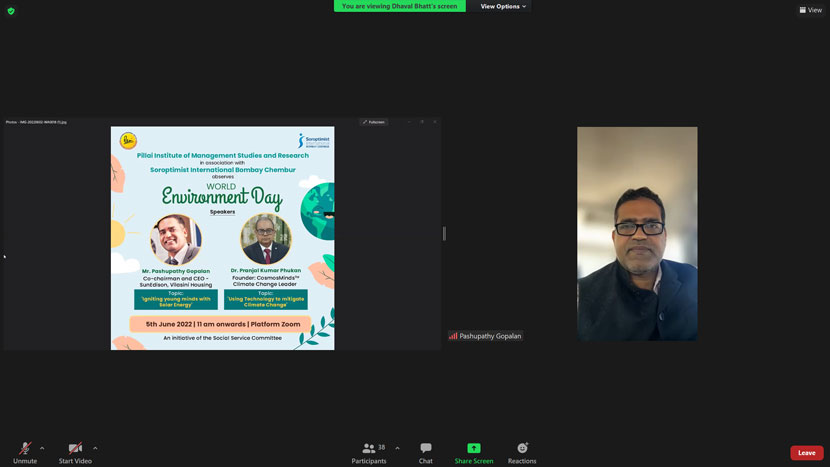Click the green Share Screen icon
Screen dimensions: 830x467
click(474, 448)
